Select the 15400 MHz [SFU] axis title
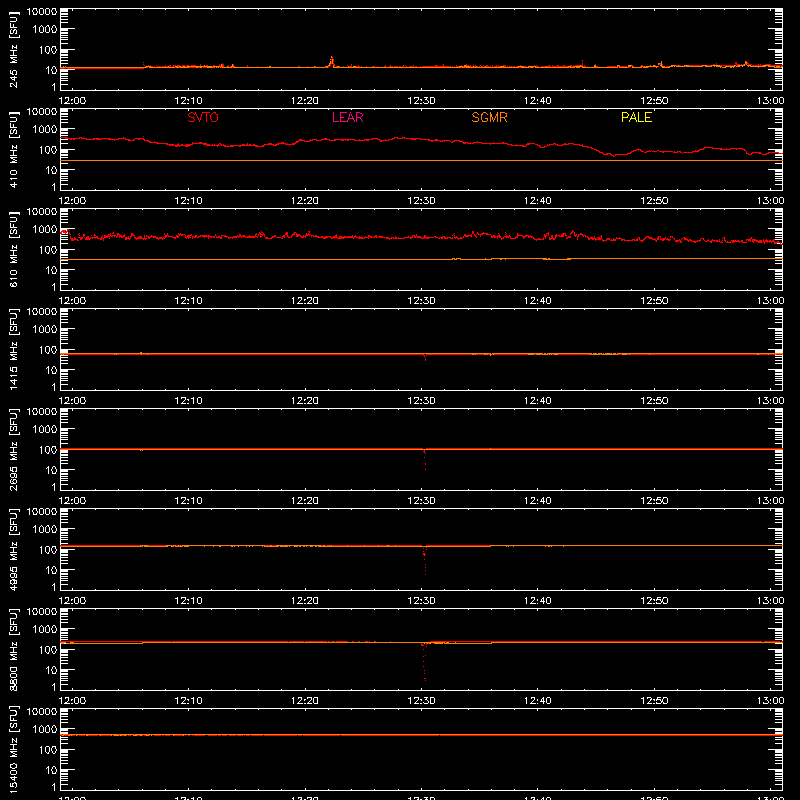Viewport: 800px width, 800px height. [13, 749]
